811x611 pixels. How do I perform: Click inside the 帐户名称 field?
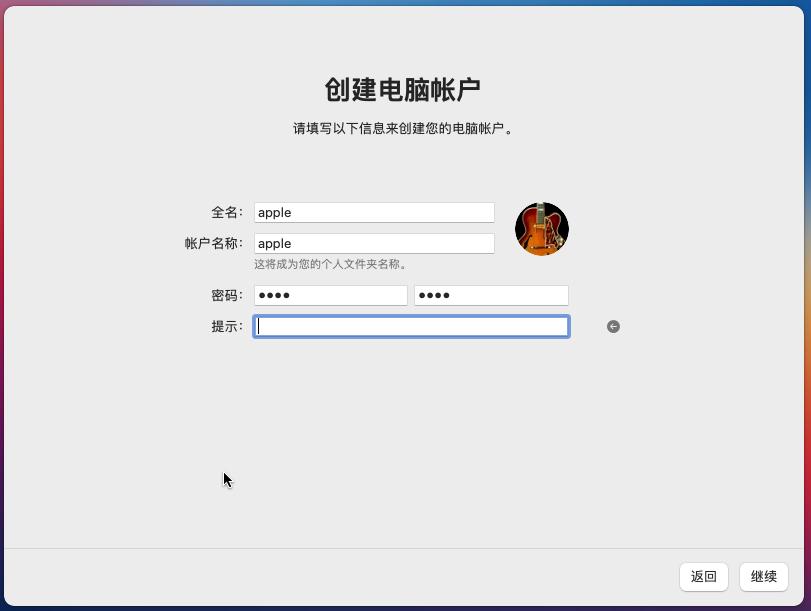click(374, 243)
